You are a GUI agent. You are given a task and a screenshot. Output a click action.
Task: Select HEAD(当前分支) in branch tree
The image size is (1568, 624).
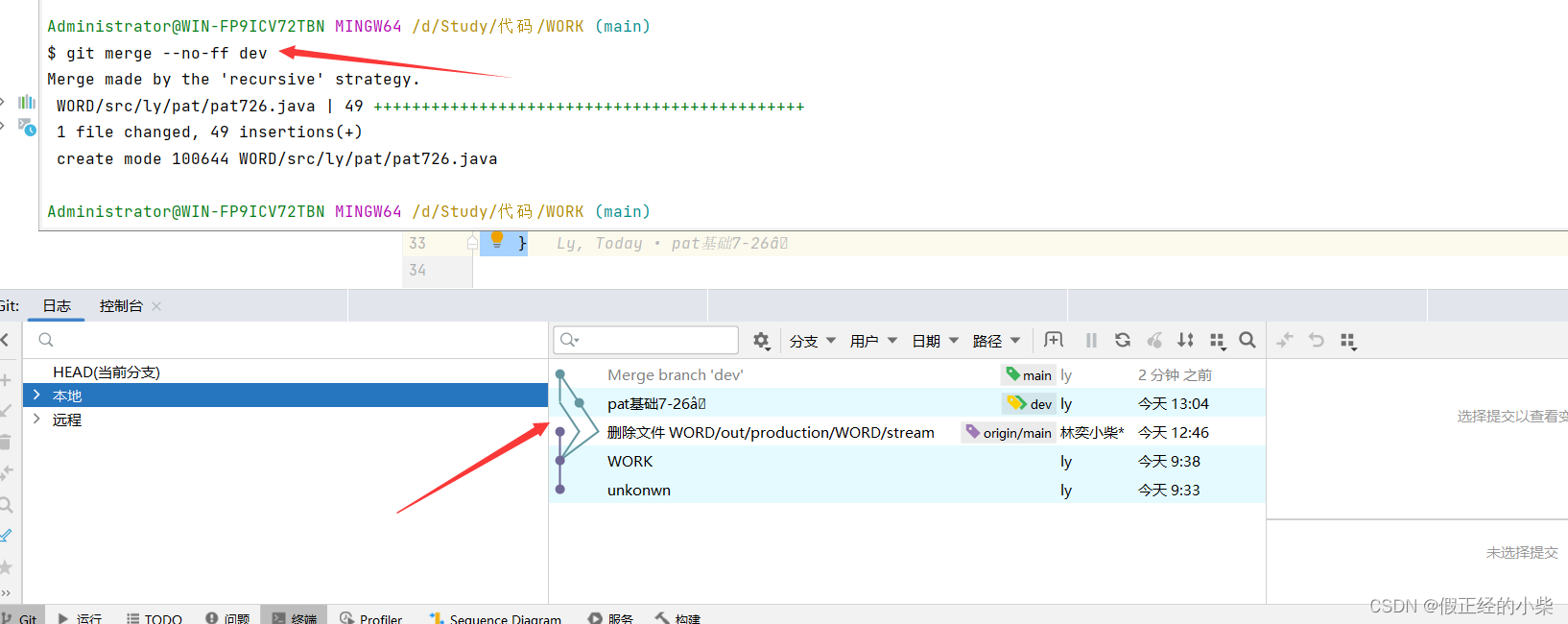pos(107,372)
